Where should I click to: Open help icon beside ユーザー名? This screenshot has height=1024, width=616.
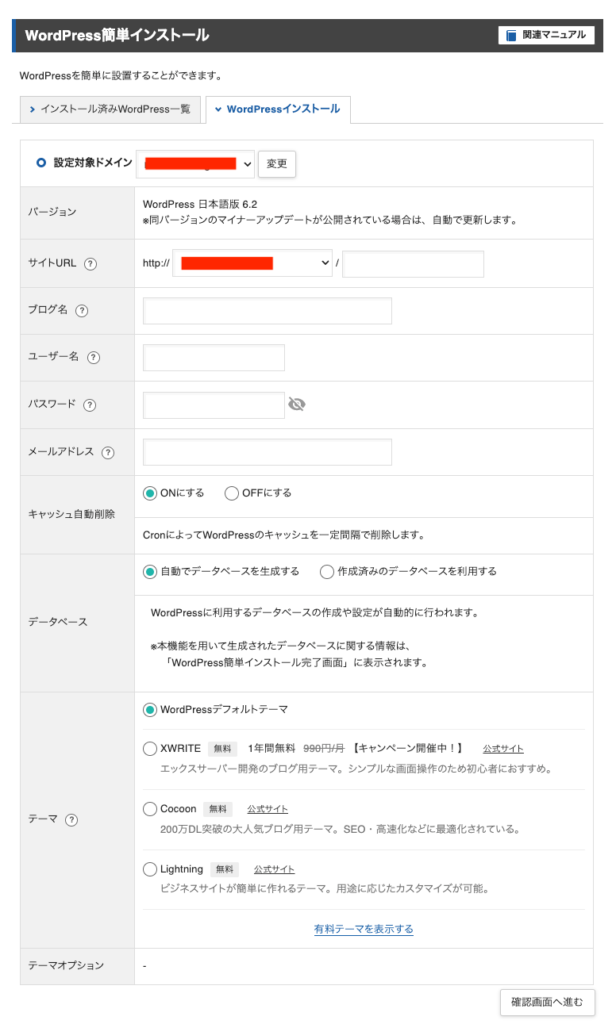click(x=93, y=357)
